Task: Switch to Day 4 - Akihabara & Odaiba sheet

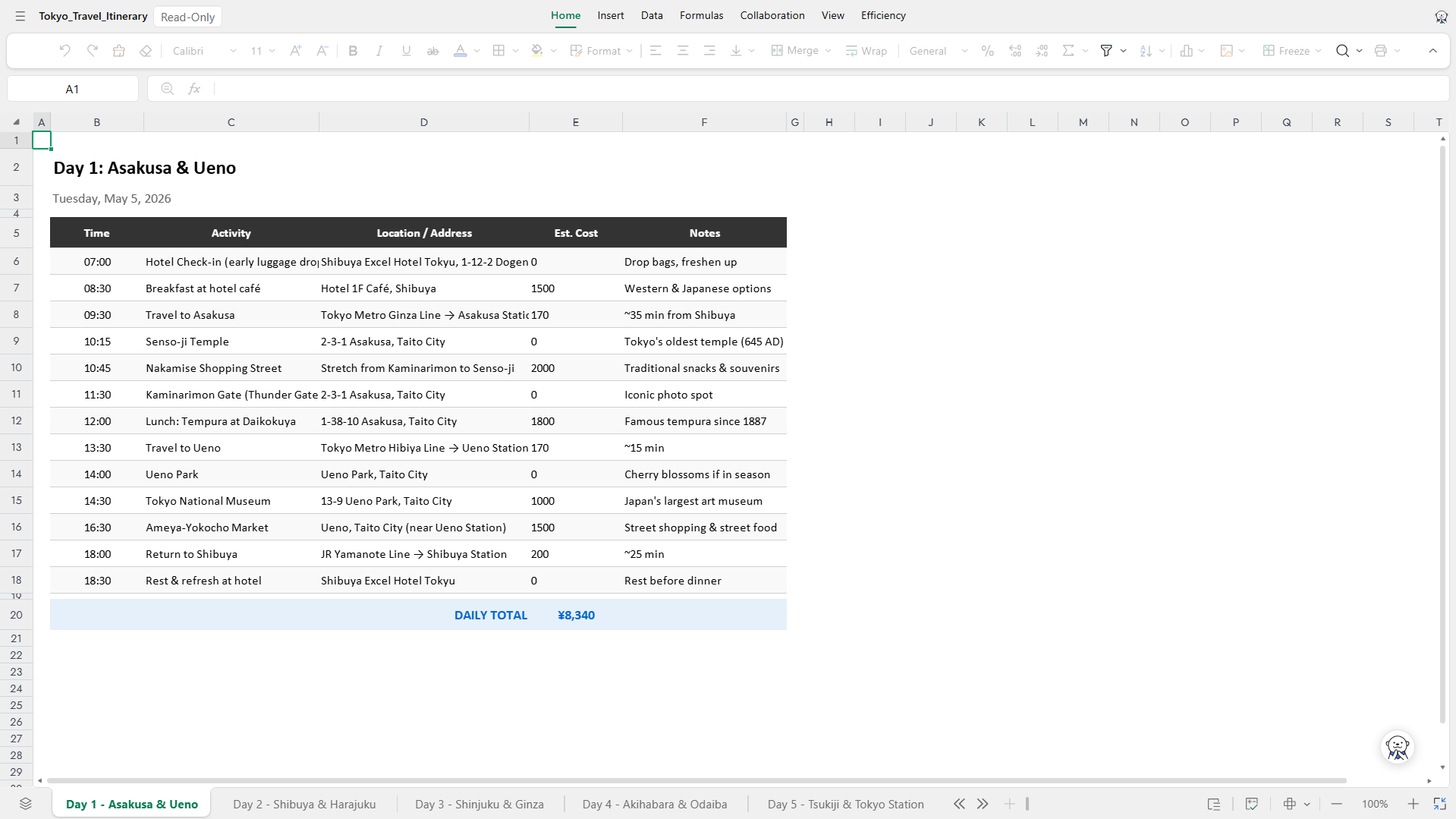Action: (x=655, y=804)
